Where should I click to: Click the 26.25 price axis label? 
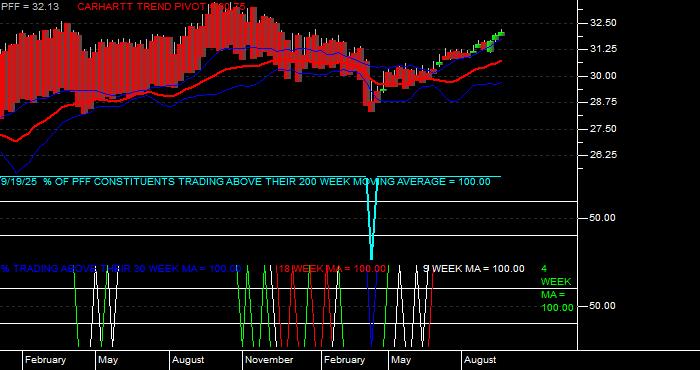point(604,155)
